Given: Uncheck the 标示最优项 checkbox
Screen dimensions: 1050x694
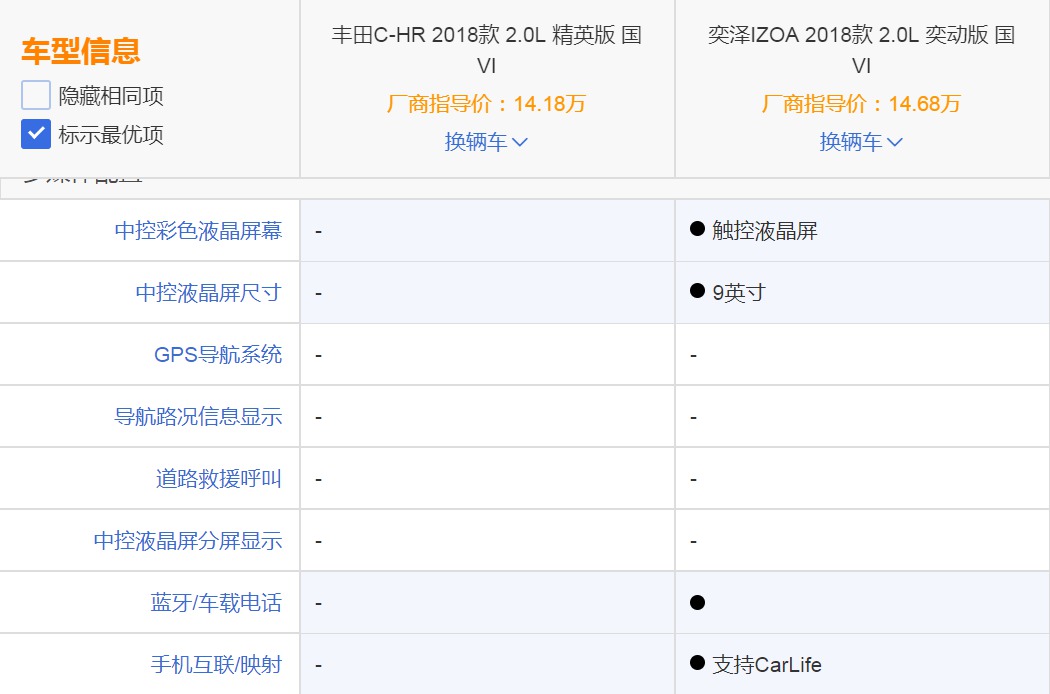Looking at the screenshot, I should [x=36, y=134].
